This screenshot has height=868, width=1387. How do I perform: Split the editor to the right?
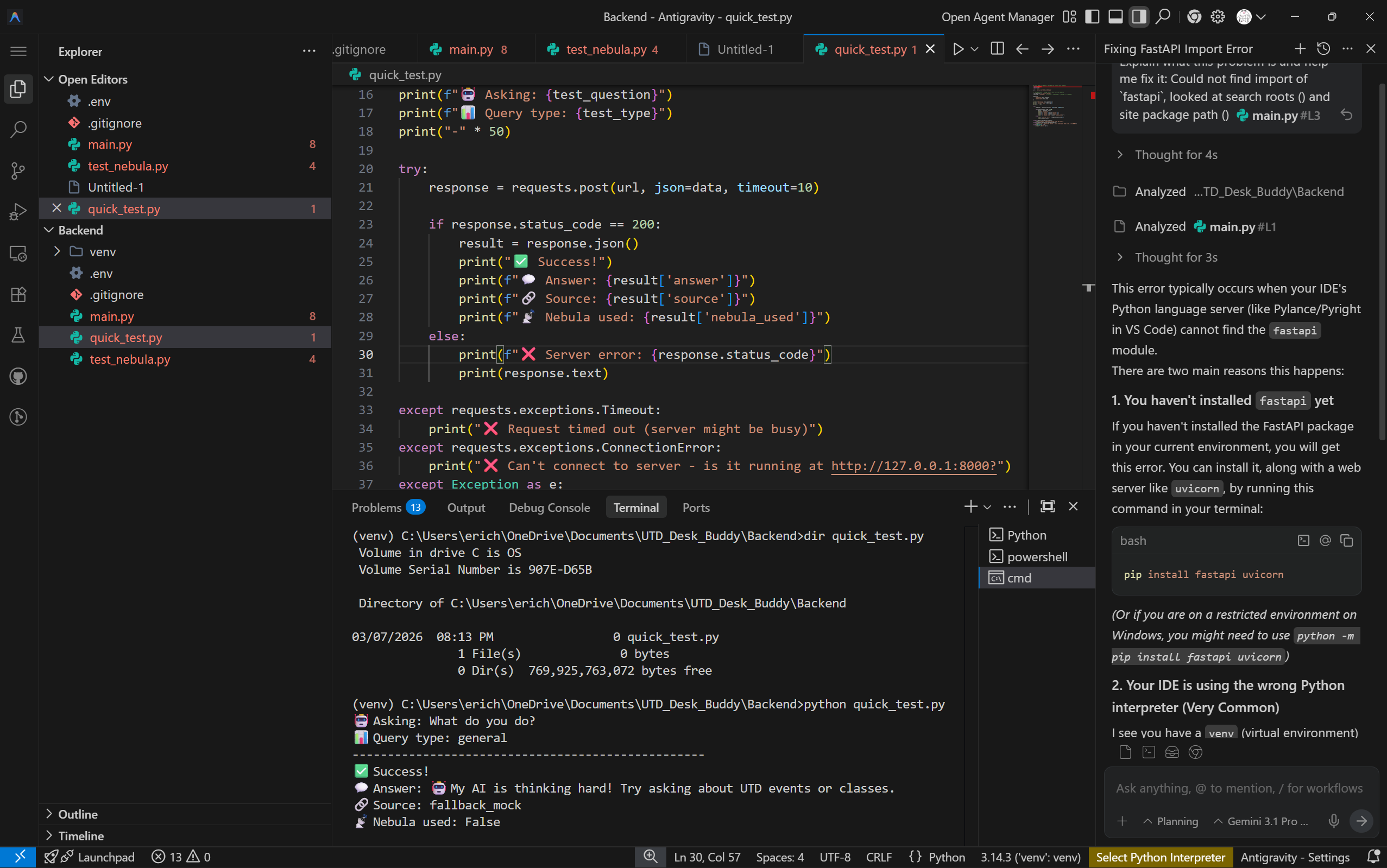click(x=998, y=49)
